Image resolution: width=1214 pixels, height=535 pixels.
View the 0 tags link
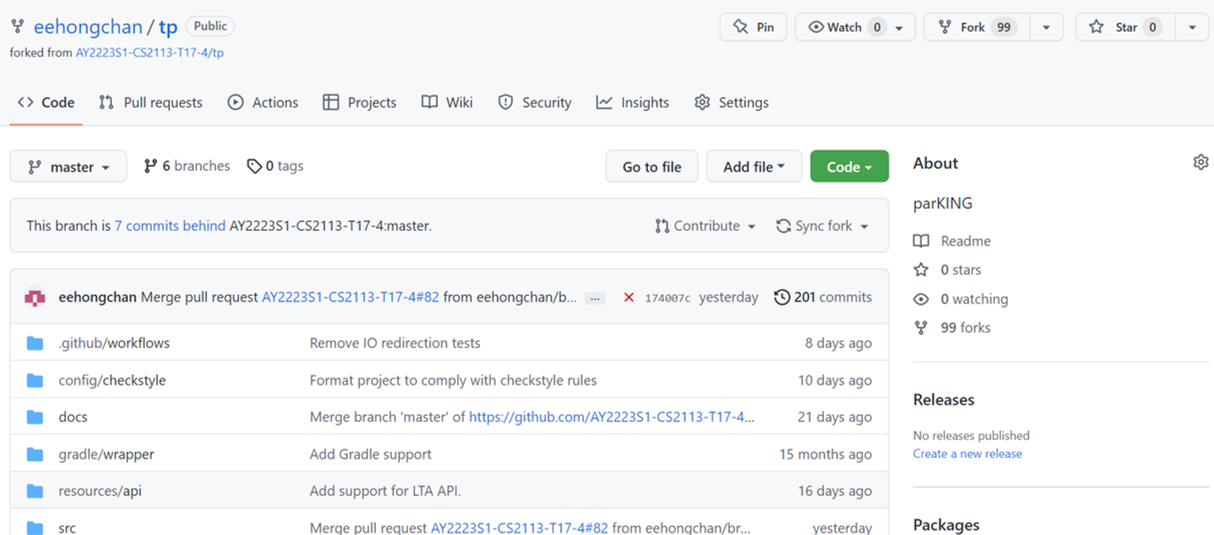click(x=276, y=166)
